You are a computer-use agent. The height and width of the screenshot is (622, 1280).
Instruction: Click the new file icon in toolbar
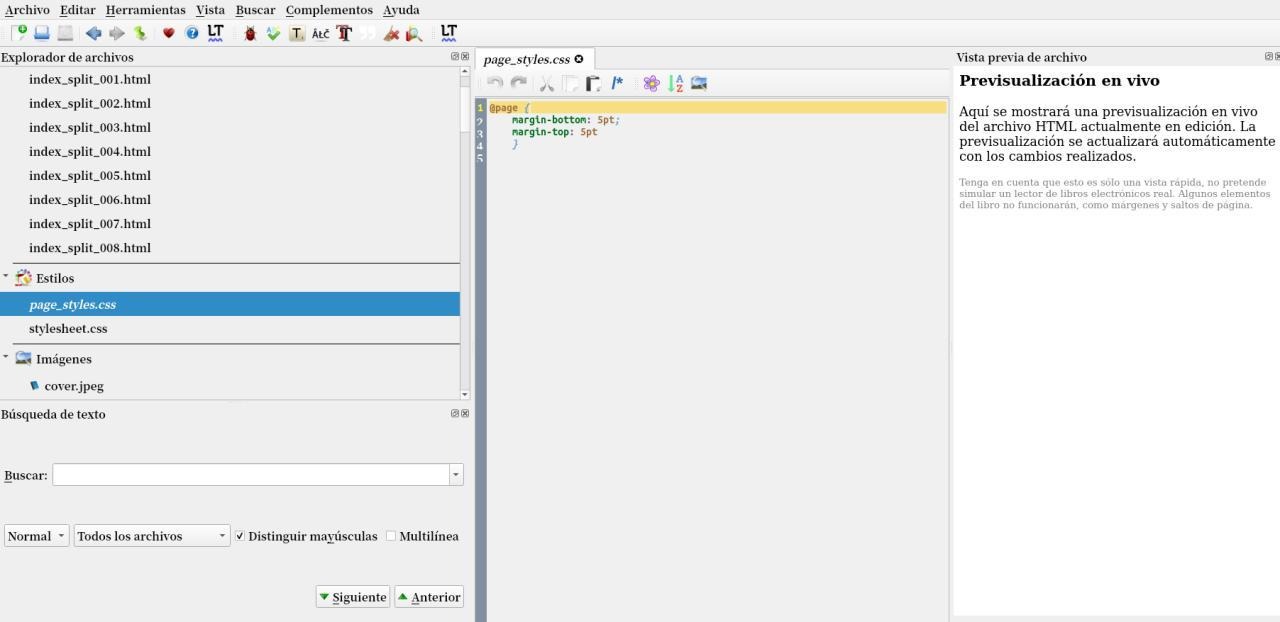20,33
